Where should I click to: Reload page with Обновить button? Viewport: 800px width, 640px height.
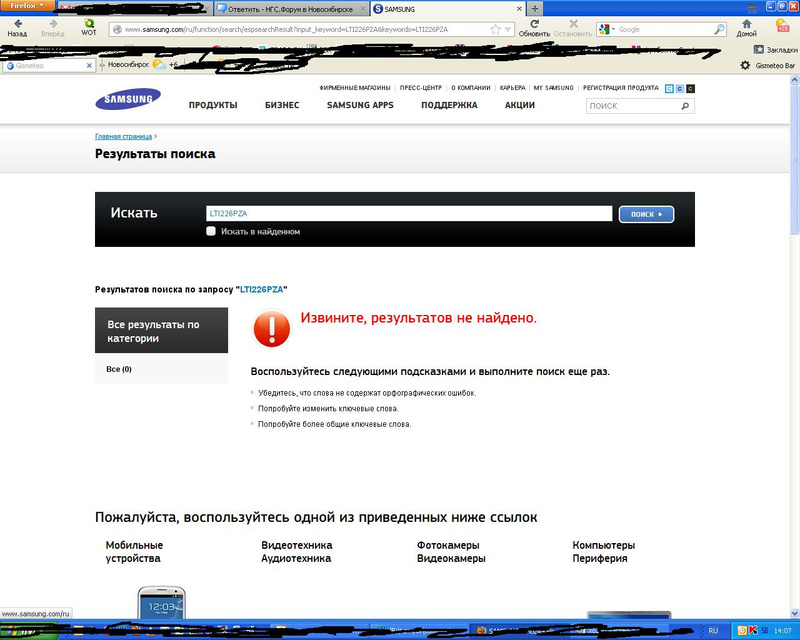[534, 28]
